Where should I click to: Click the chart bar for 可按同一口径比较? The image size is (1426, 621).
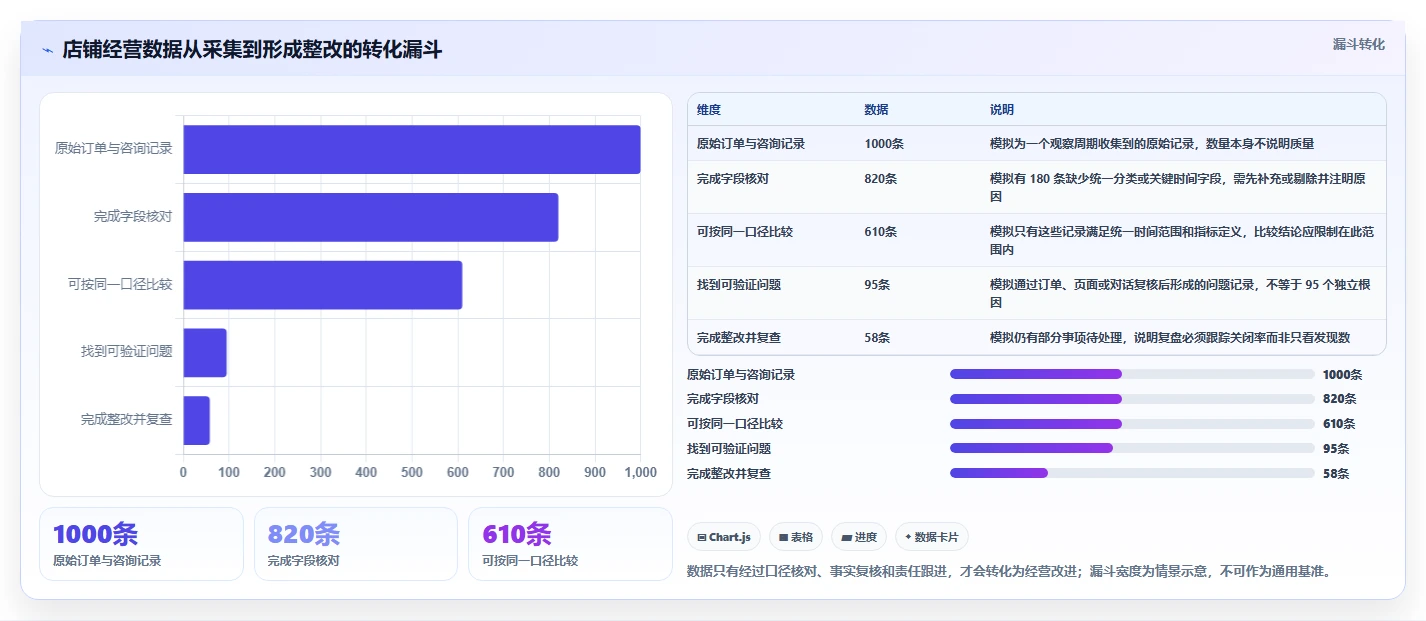click(x=323, y=285)
